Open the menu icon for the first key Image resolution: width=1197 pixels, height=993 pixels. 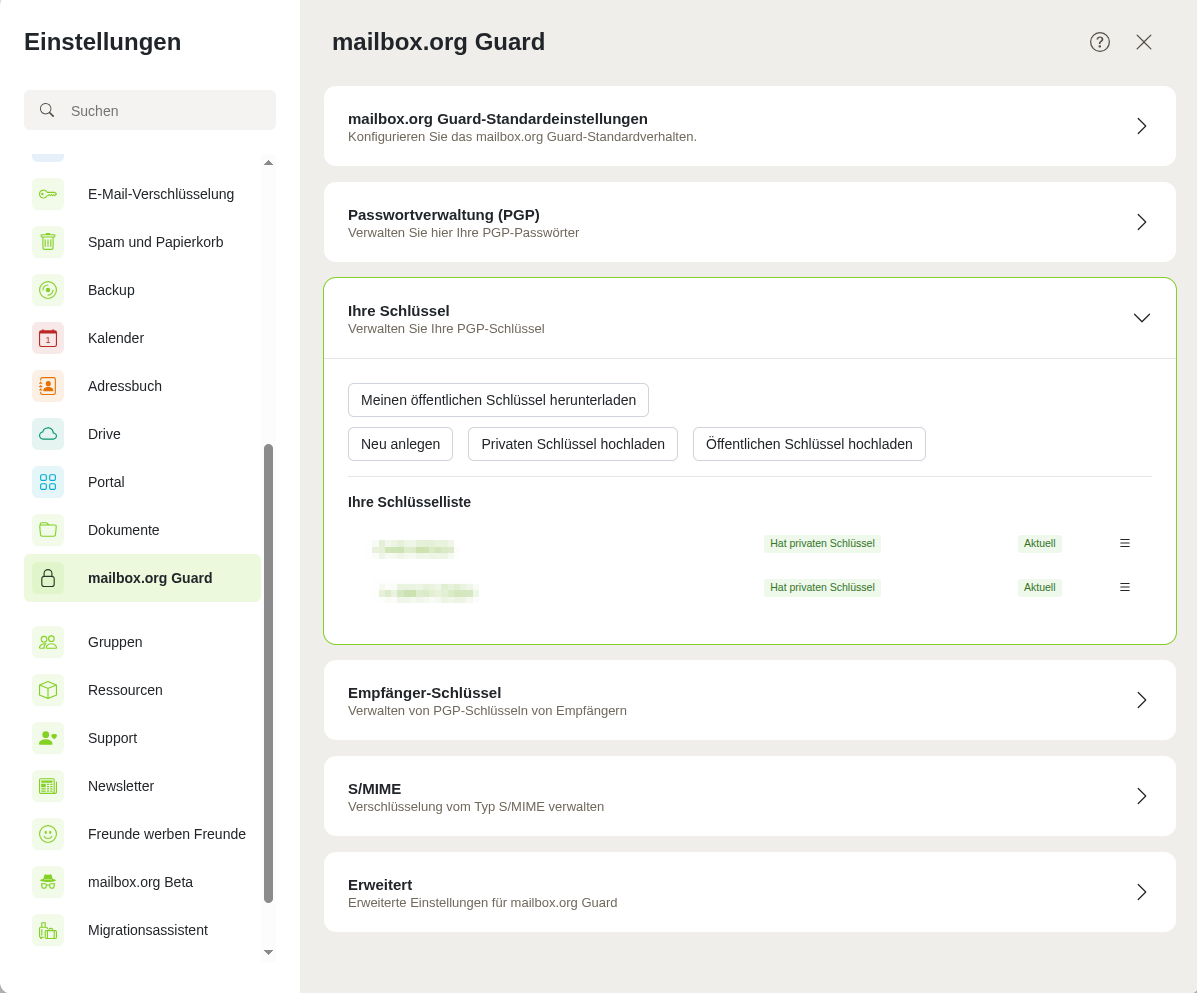[1124, 543]
